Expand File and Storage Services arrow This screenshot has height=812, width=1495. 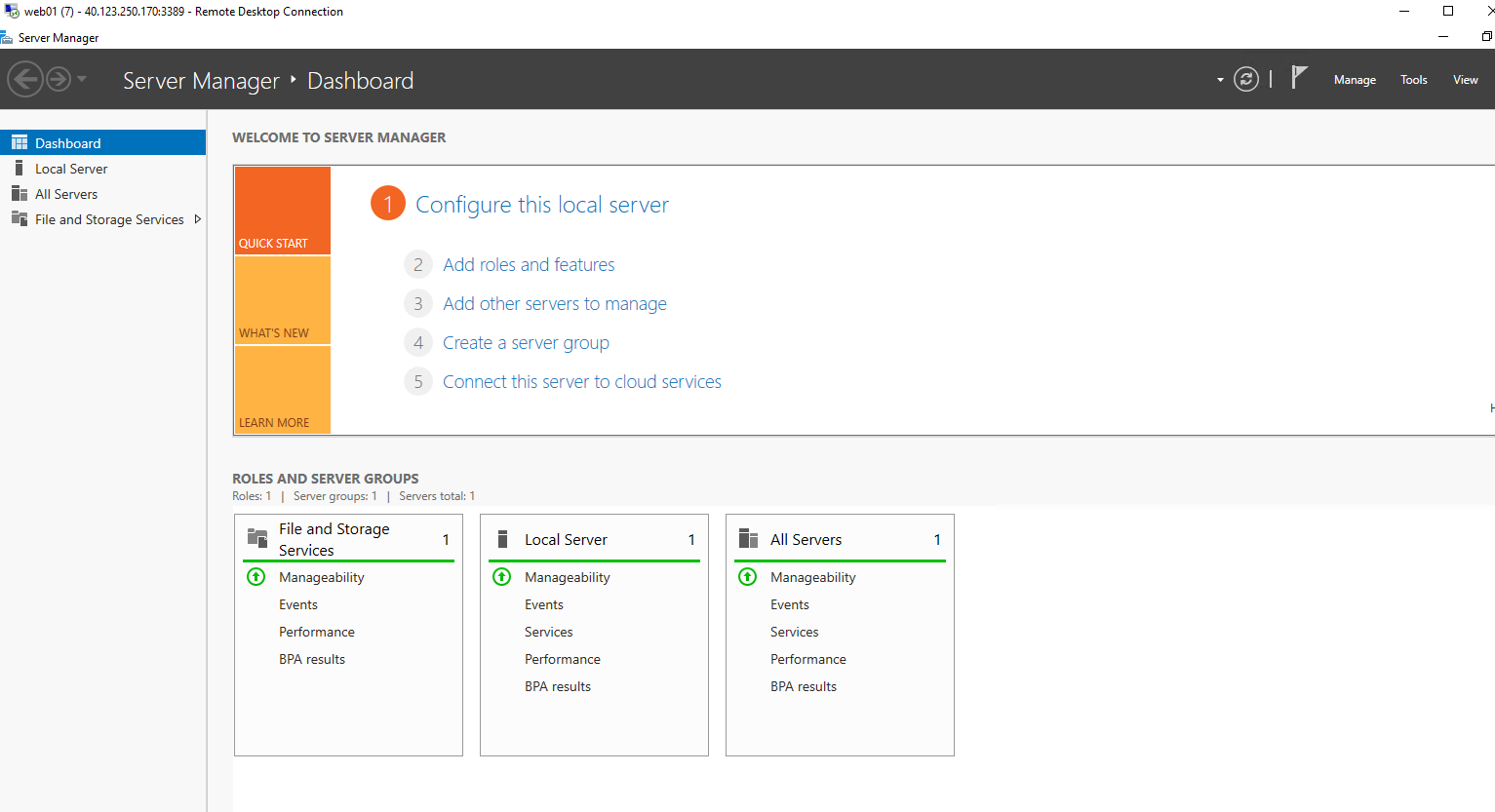[x=198, y=219]
